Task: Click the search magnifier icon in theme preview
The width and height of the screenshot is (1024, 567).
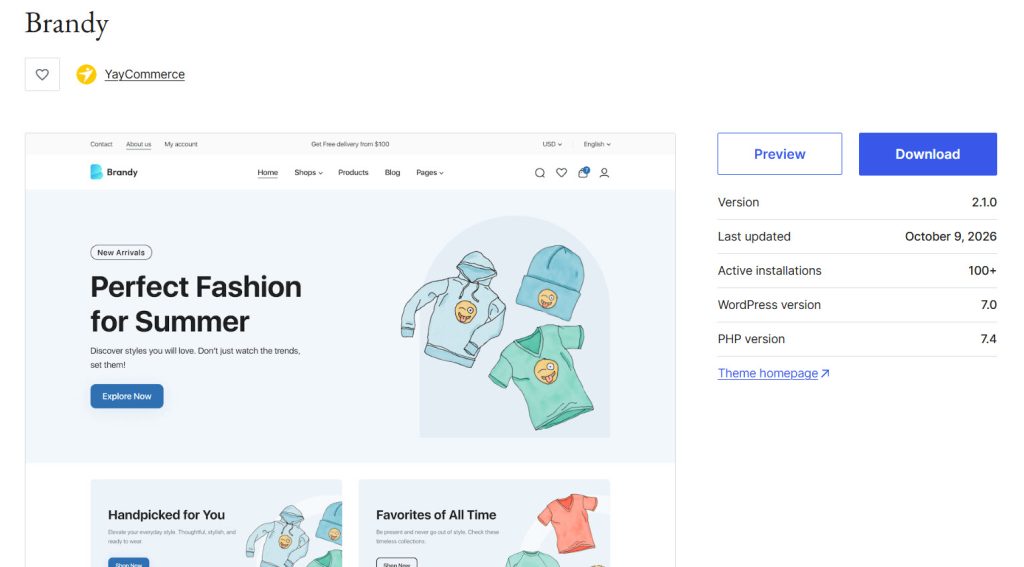Action: pos(539,173)
